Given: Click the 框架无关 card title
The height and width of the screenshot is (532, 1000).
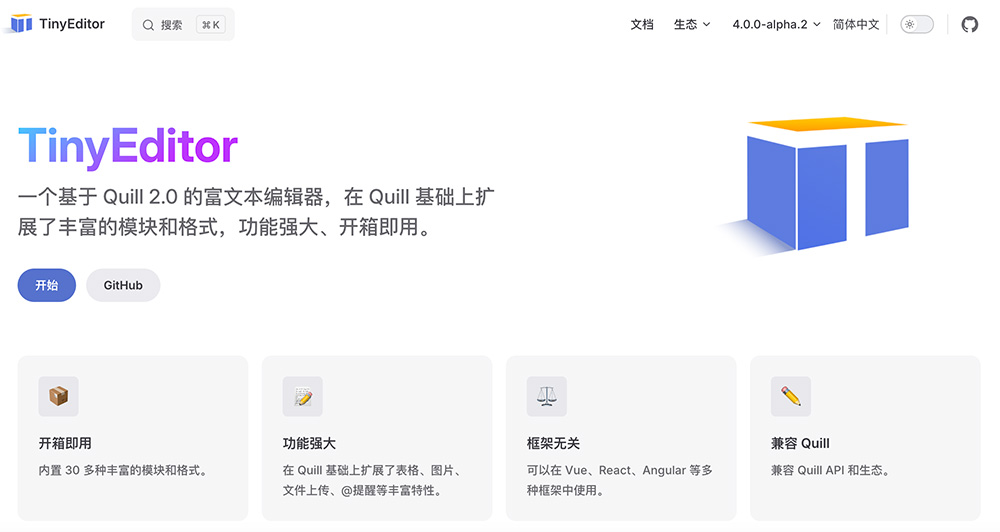Looking at the screenshot, I should click(554, 443).
